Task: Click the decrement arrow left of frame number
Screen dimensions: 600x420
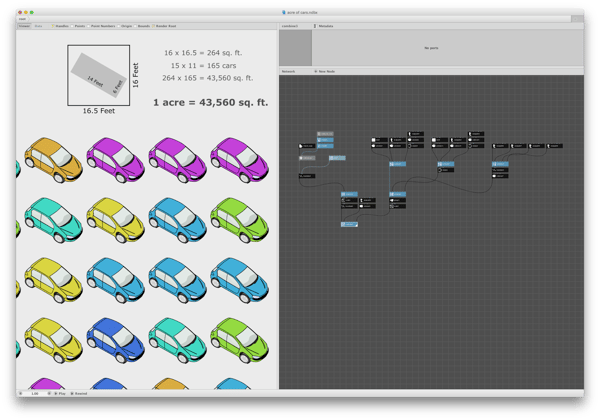Action: coord(21,393)
